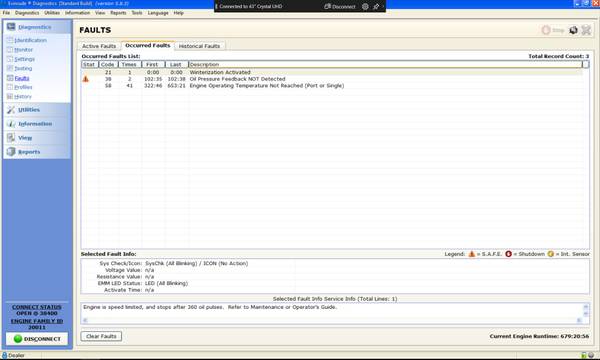Viewport: 600px width, 360px height.
Task: Open the Testing page icon in sidebar
Action: [x=10, y=68]
